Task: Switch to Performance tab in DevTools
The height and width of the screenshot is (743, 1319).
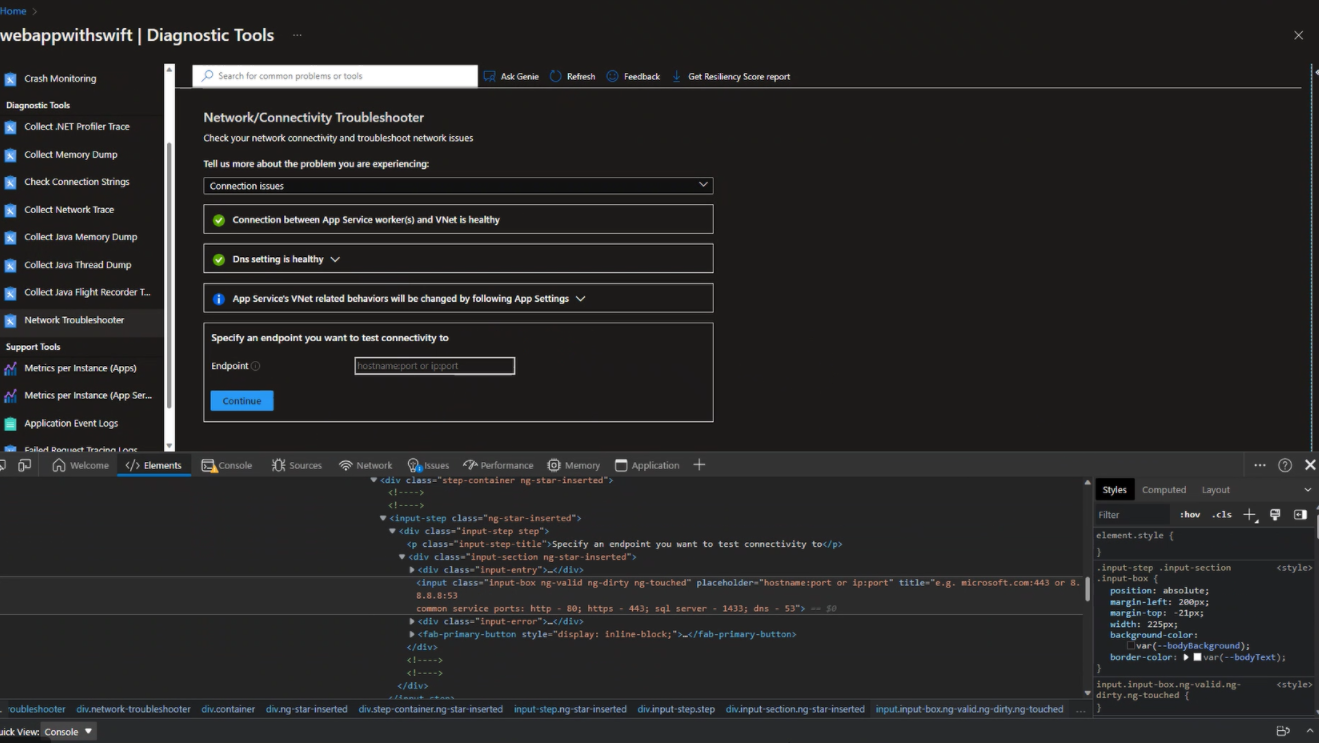Action: pos(498,465)
